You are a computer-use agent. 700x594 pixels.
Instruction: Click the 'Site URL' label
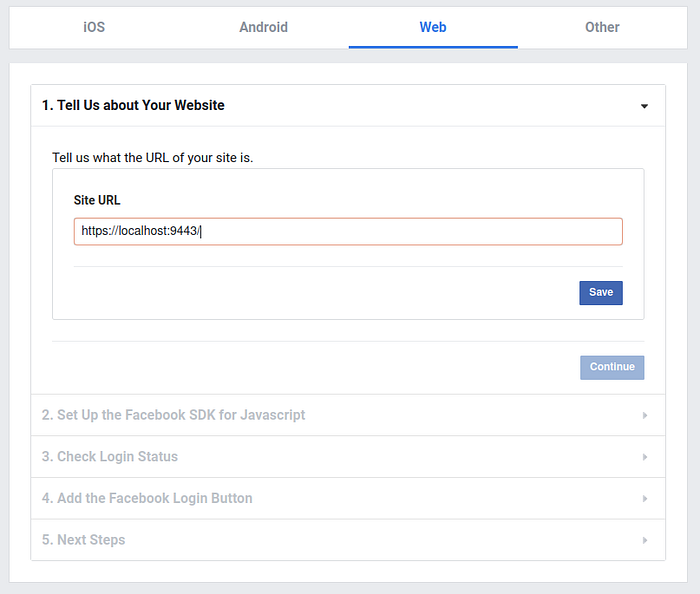point(97,200)
